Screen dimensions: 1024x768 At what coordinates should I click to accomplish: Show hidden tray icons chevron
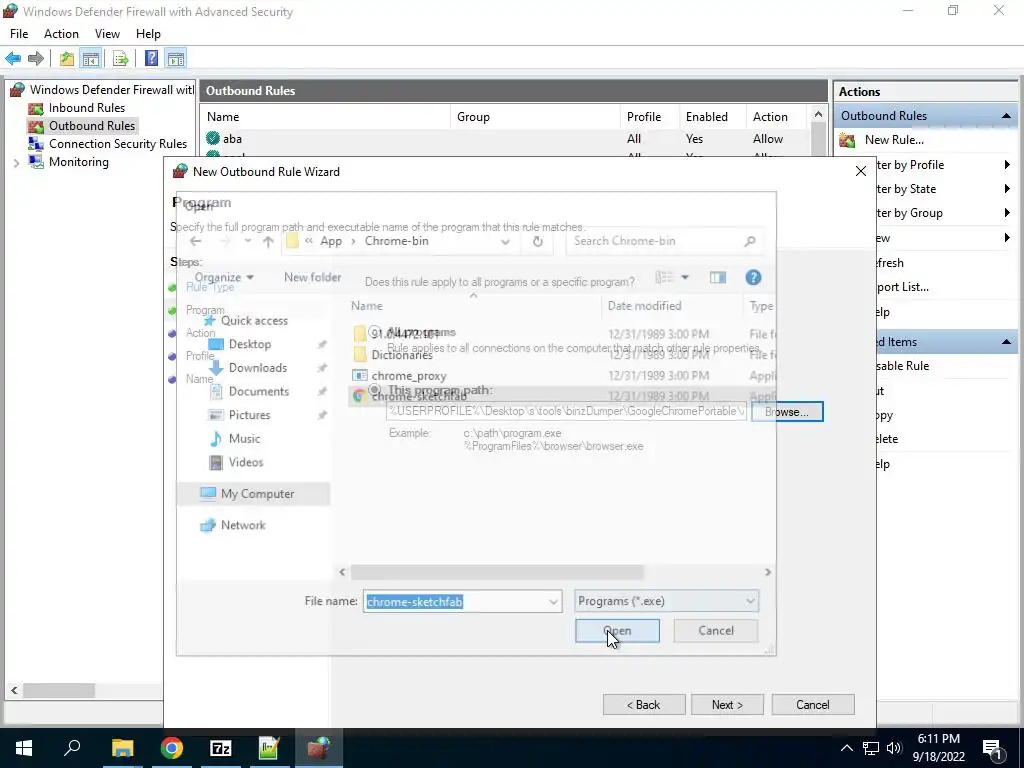pos(846,748)
